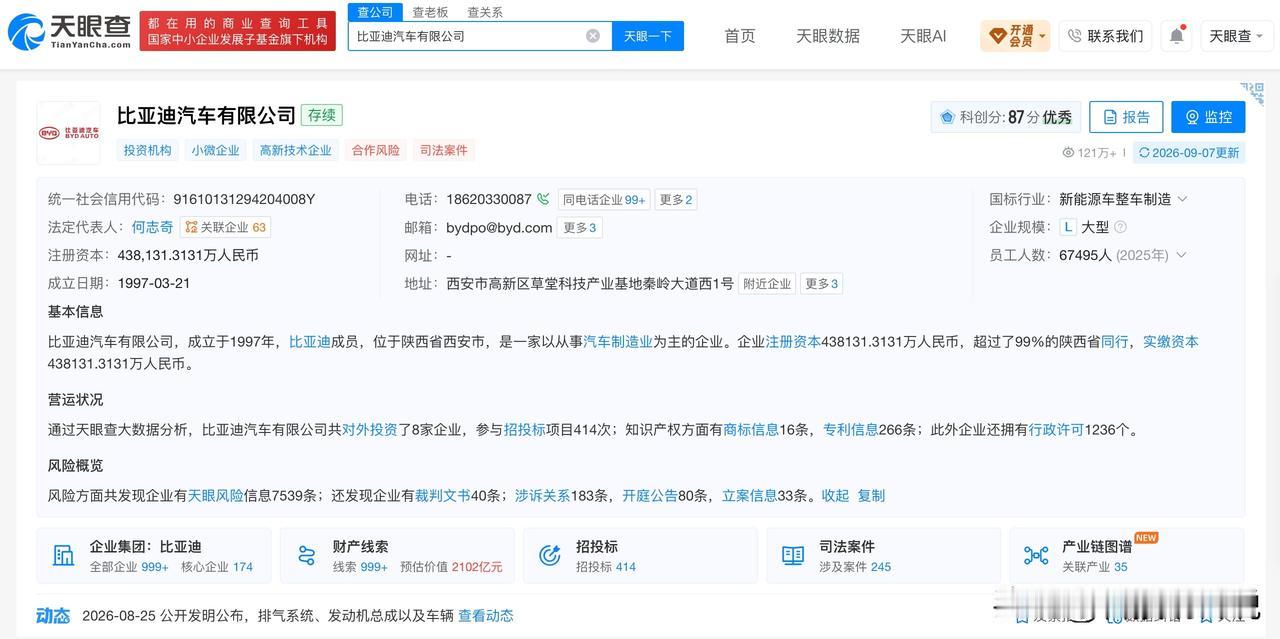Click the 小微企业 tag
This screenshot has height=639, width=1280.
point(216,150)
